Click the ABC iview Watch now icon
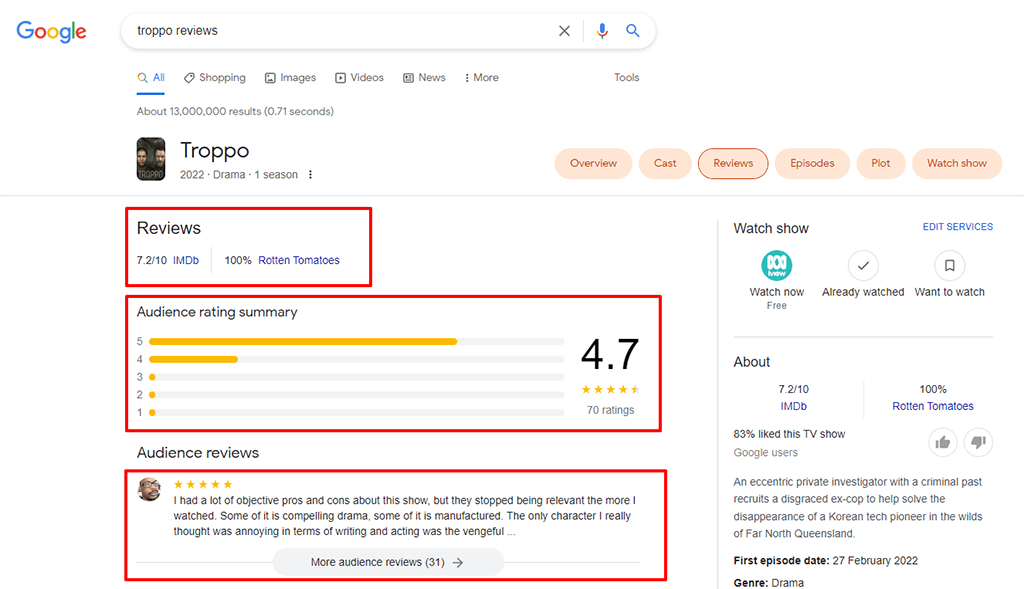 click(776, 265)
